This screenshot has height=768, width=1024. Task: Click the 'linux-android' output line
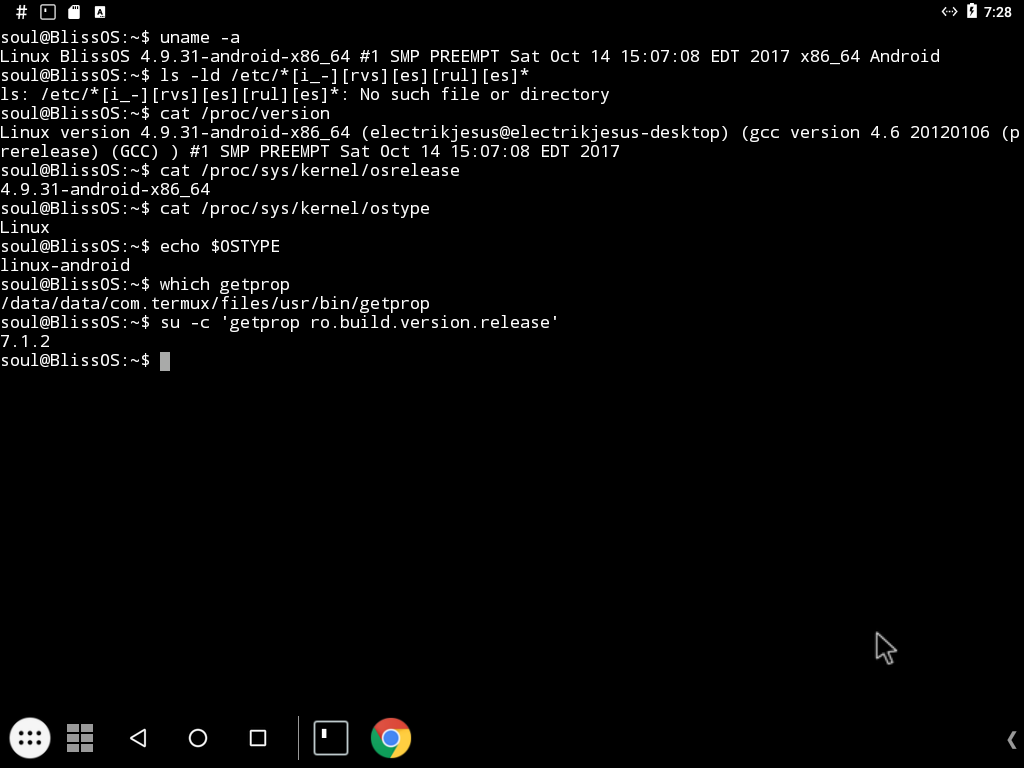click(x=65, y=265)
